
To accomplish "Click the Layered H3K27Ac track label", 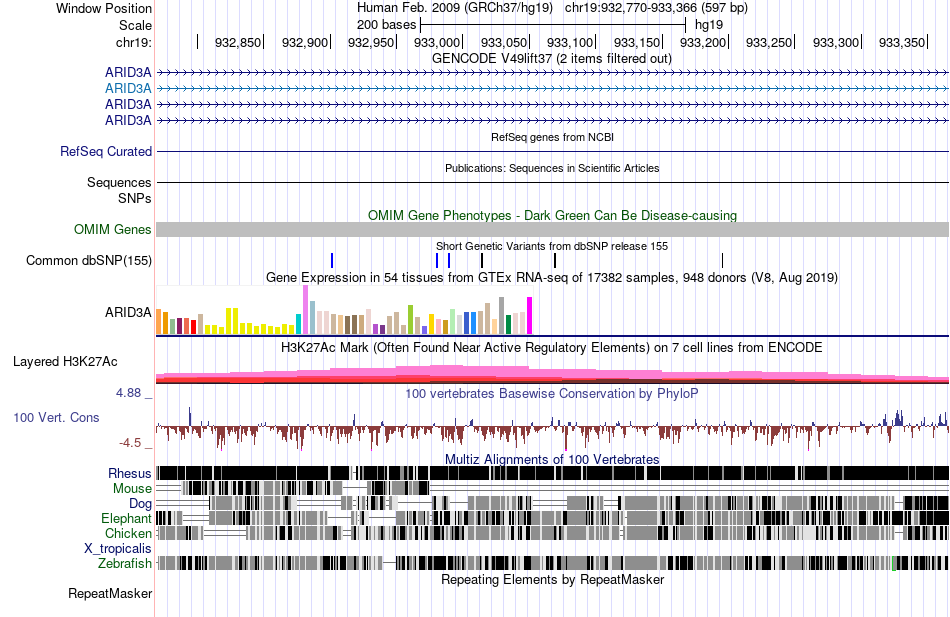I will coord(65,362).
